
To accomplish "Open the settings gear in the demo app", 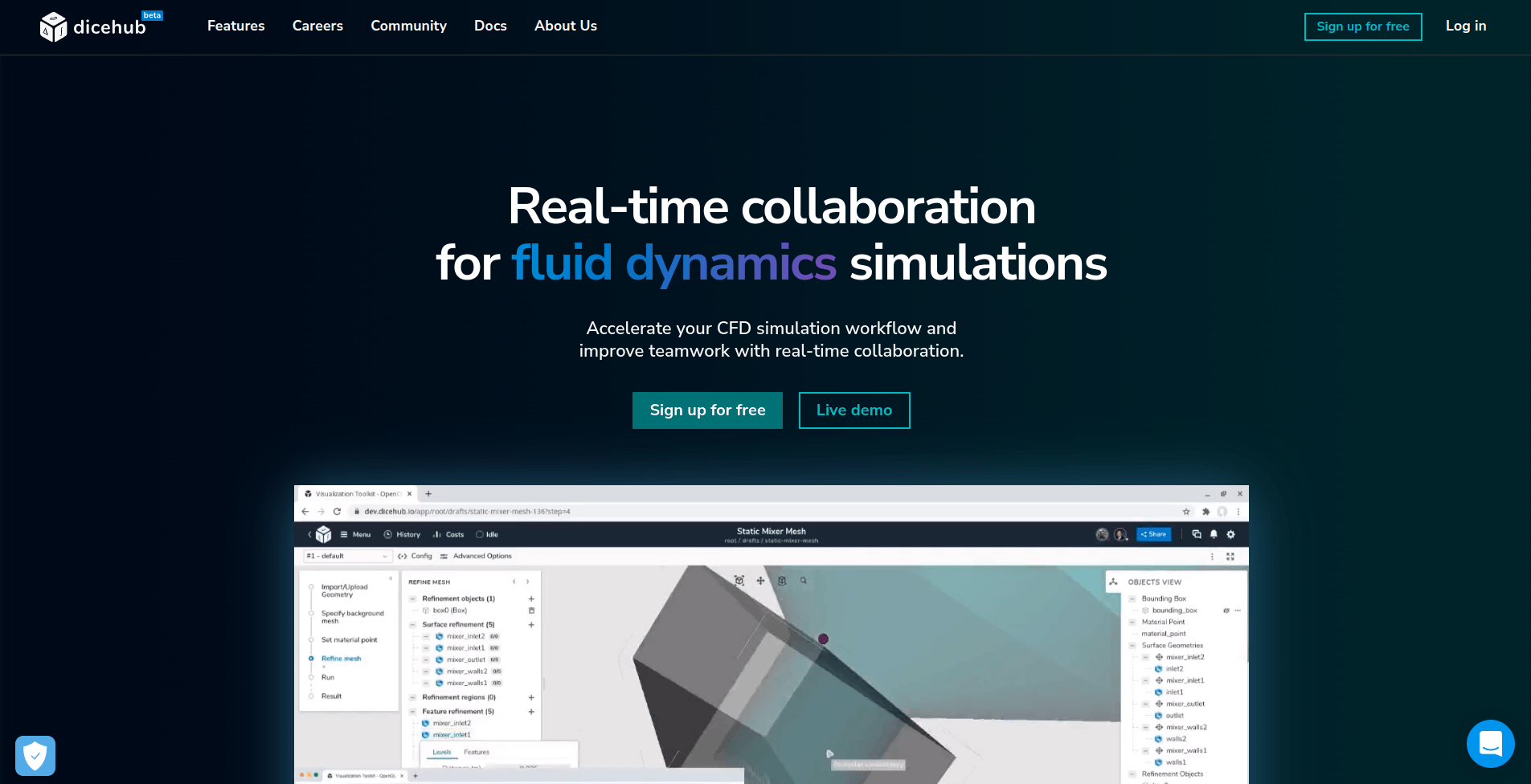I will [1230, 534].
